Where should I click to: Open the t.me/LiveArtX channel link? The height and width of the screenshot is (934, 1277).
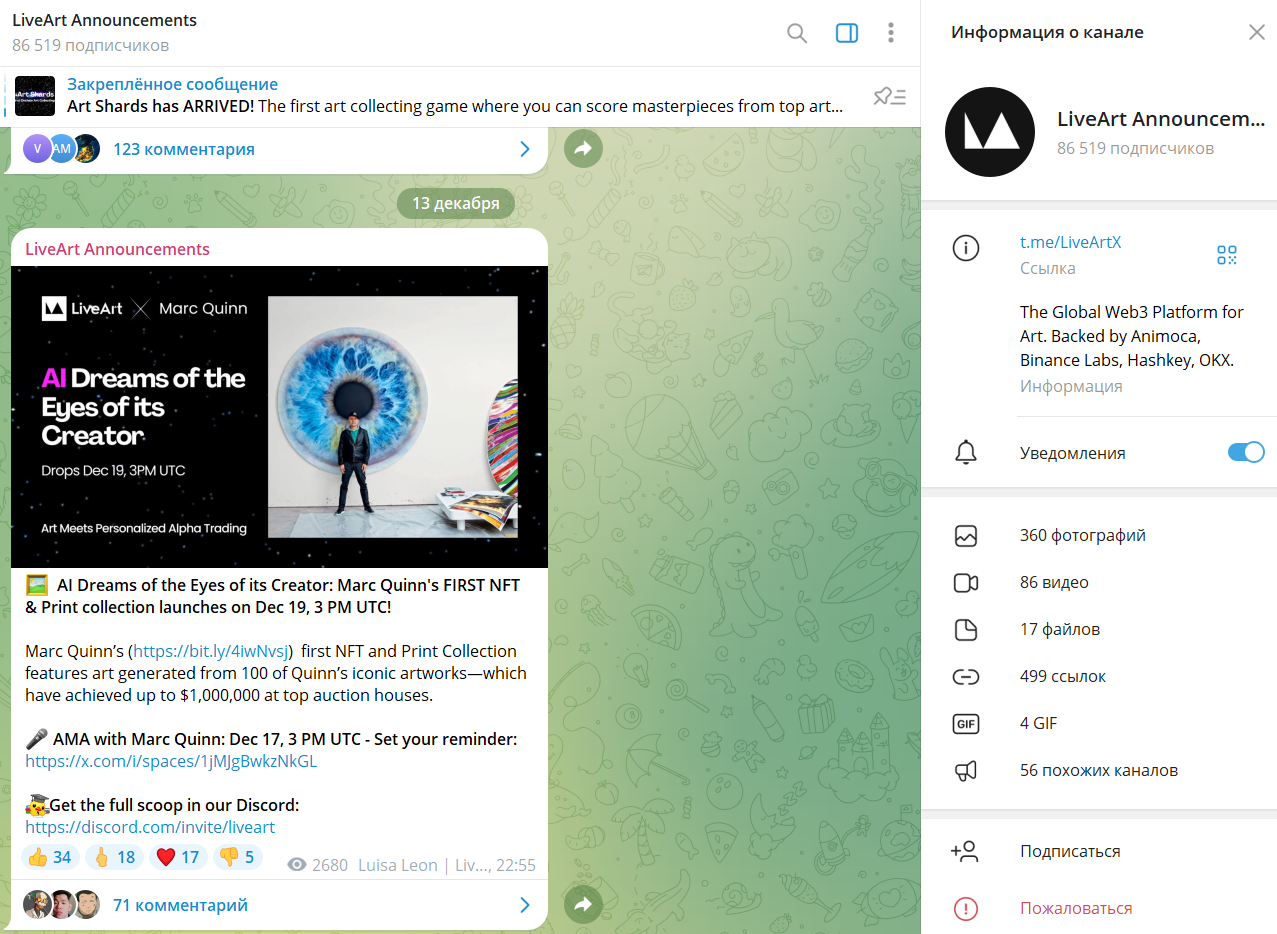[1070, 242]
